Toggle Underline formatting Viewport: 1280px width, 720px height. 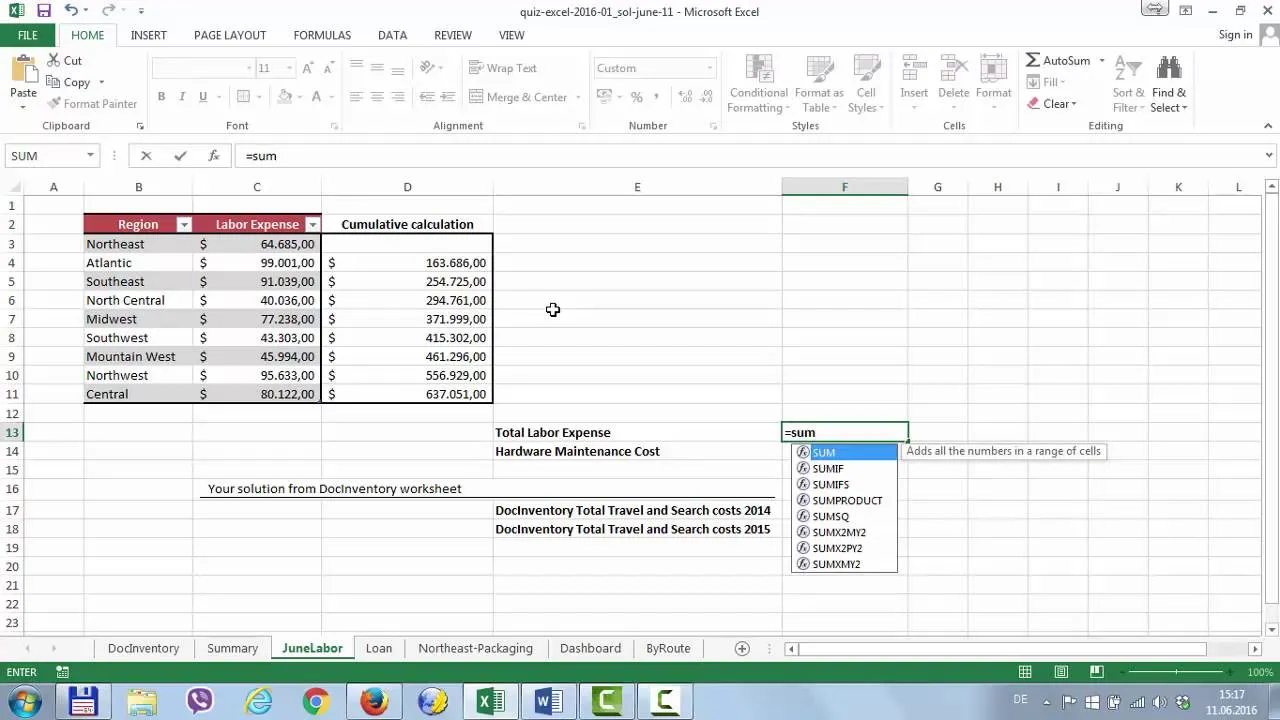coord(203,97)
